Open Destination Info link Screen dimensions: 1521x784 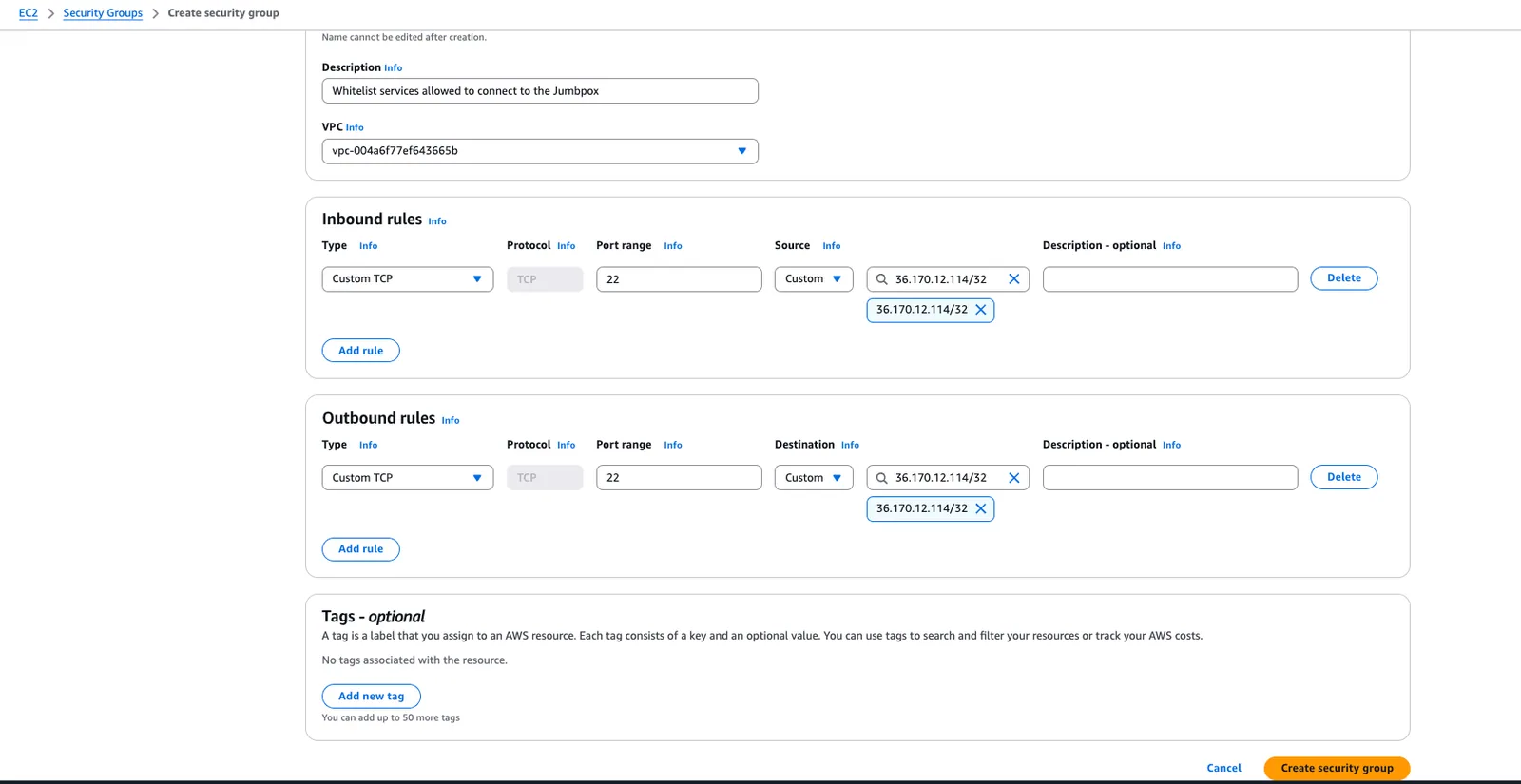tap(851, 446)
